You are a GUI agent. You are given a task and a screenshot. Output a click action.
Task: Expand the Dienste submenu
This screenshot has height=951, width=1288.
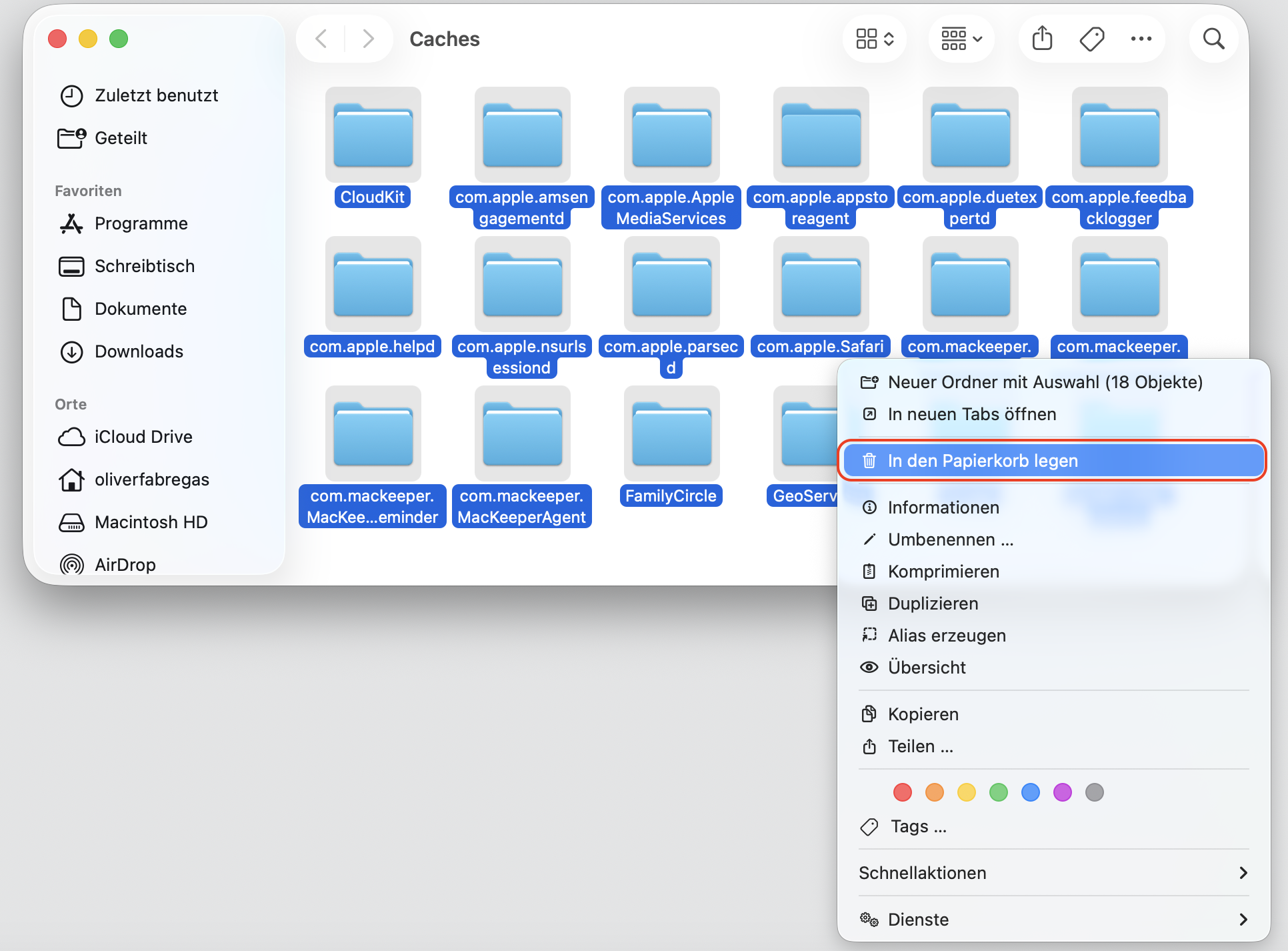[x=1053, y=920]
